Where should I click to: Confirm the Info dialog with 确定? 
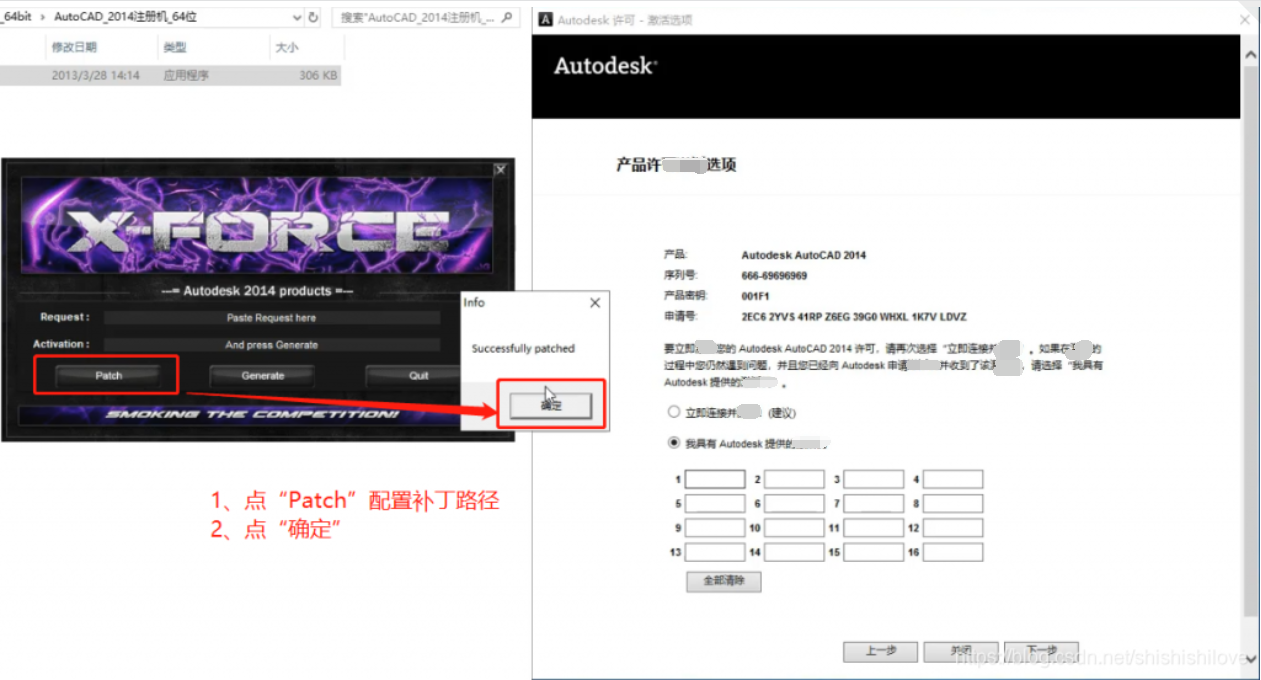[551, 405]
